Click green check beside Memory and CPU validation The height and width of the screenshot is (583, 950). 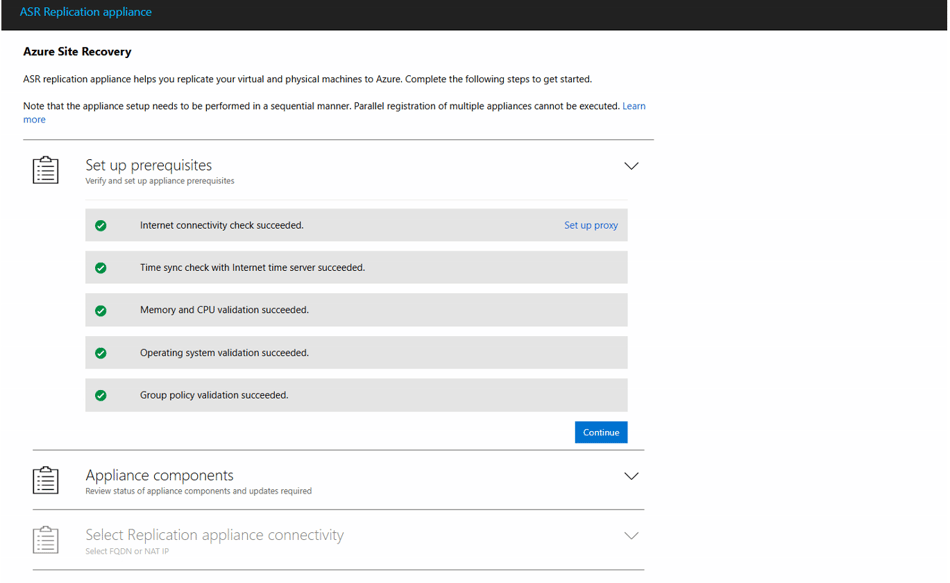pos(101,310)
